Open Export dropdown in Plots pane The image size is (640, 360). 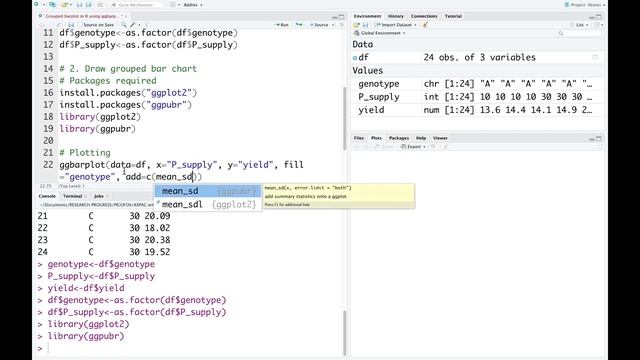pyautogui.click(x=413, y=147)
